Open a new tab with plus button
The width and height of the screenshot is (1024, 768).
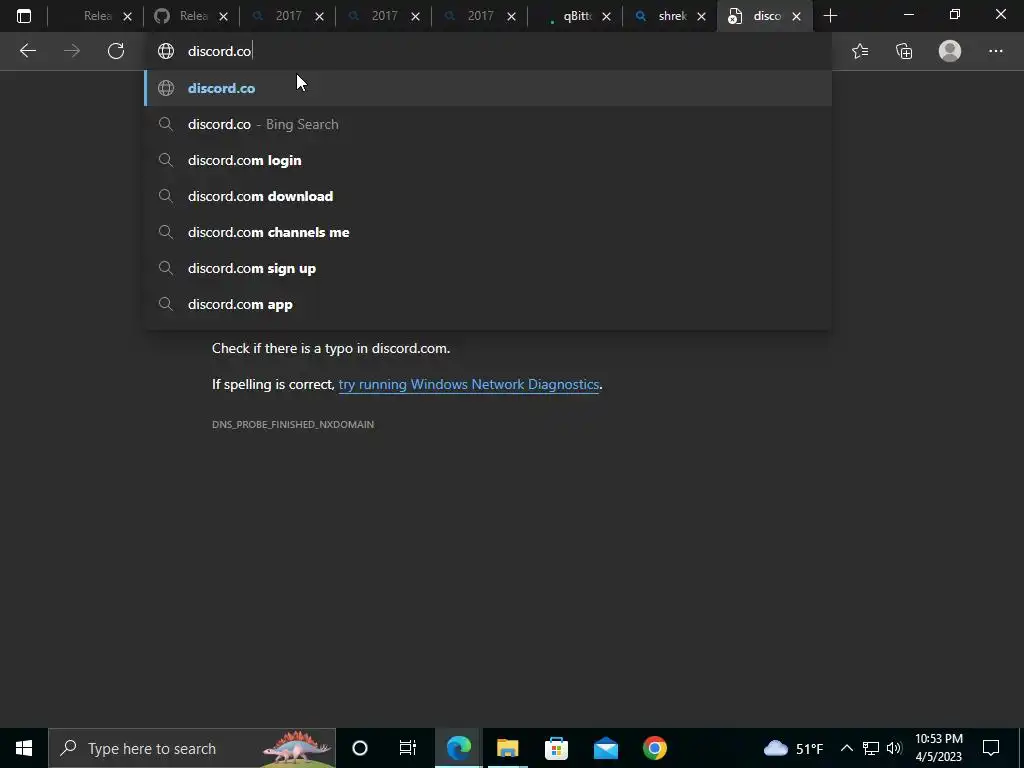[830, 16]
